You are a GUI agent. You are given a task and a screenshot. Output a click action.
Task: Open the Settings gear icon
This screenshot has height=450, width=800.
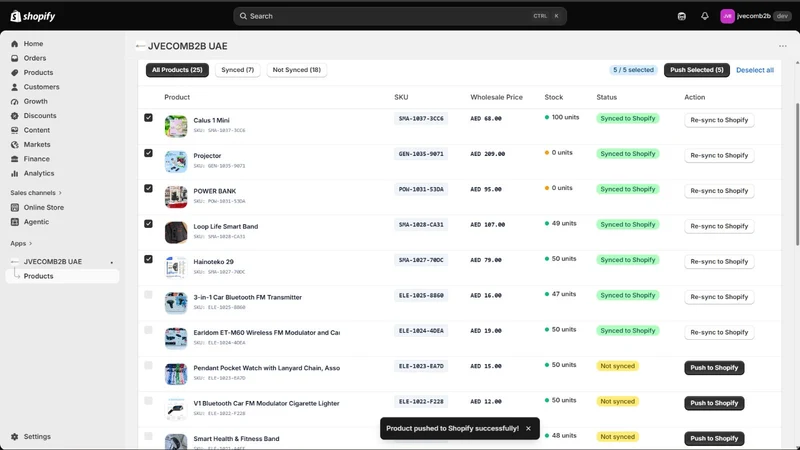[15, 437]
